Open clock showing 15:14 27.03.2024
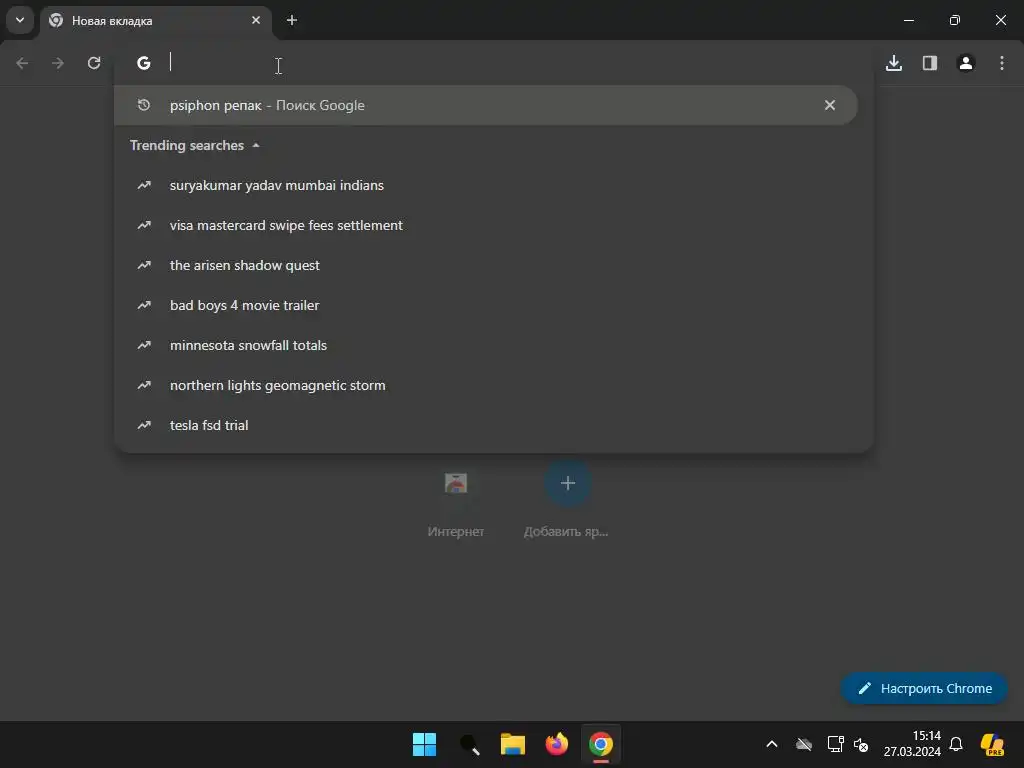The width and height of the screenshot is (1024, 768). (x=912, y=744)
